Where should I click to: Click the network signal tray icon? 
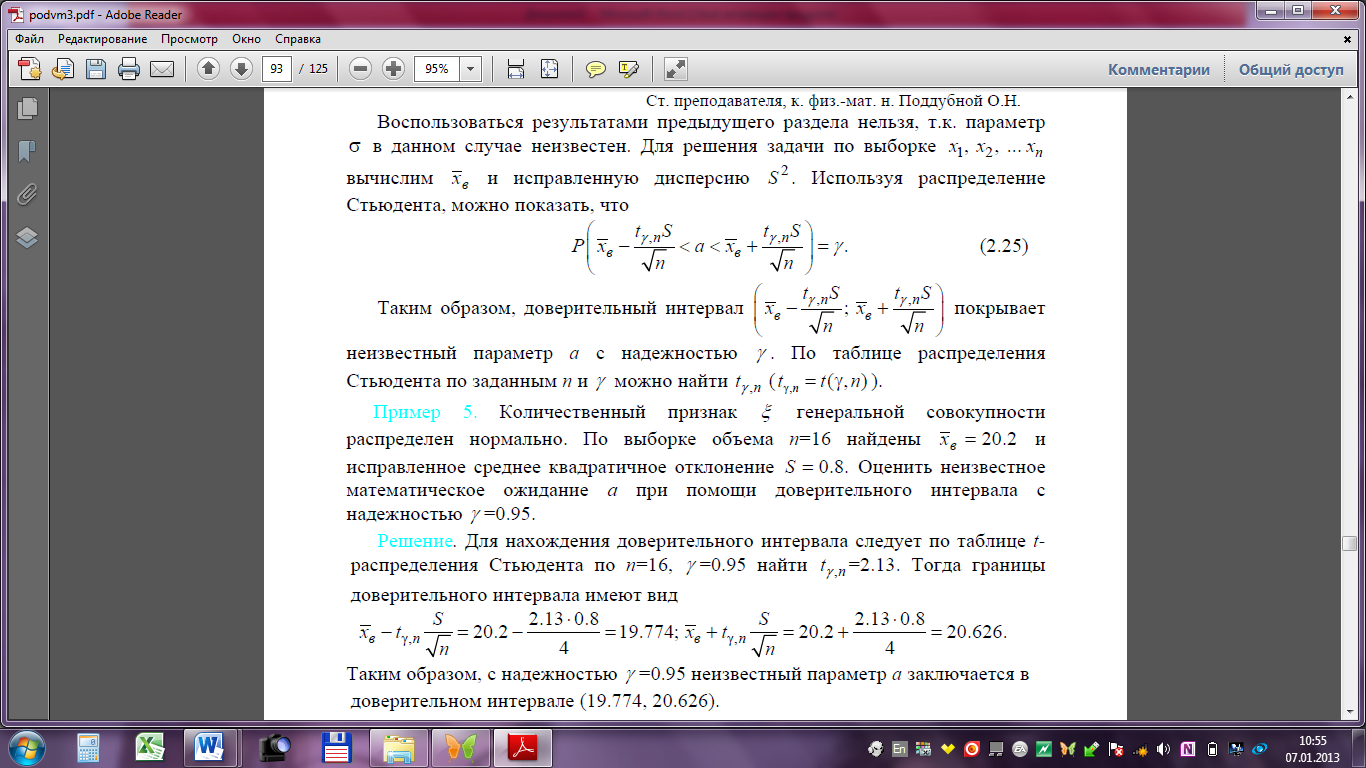tap(1139, 749)
